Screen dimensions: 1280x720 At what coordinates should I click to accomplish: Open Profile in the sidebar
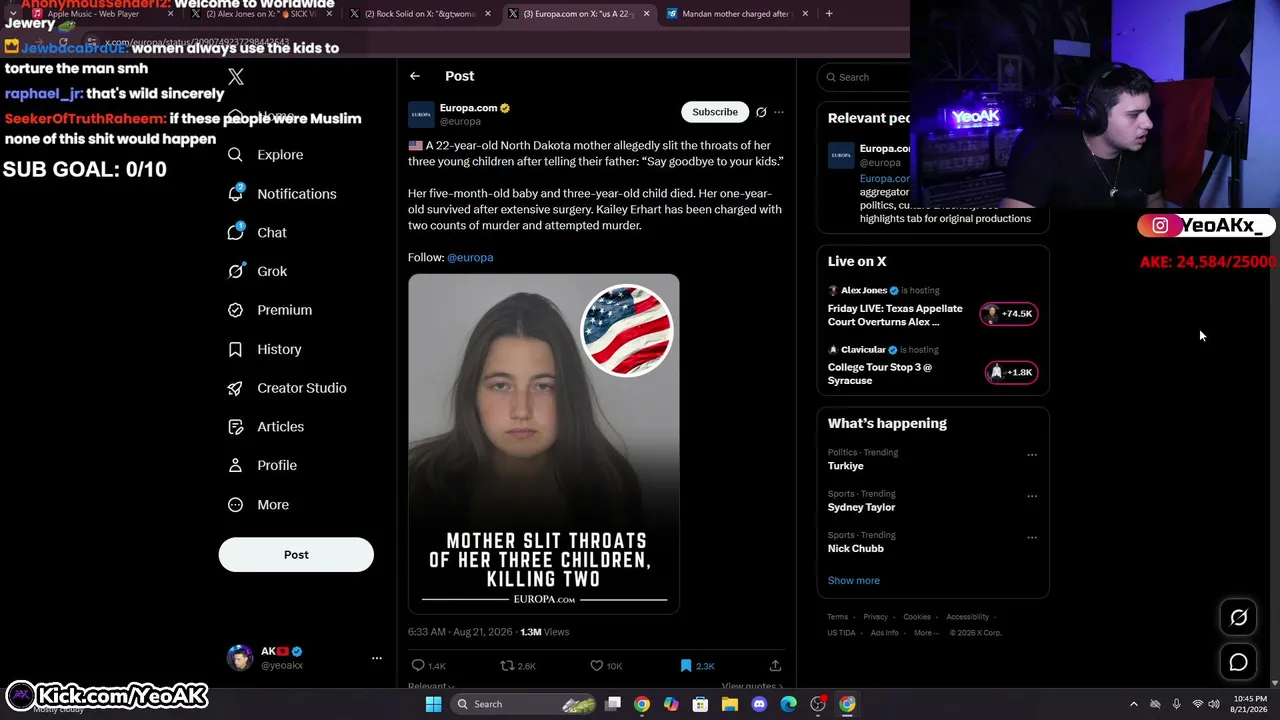tap(262, 465)
